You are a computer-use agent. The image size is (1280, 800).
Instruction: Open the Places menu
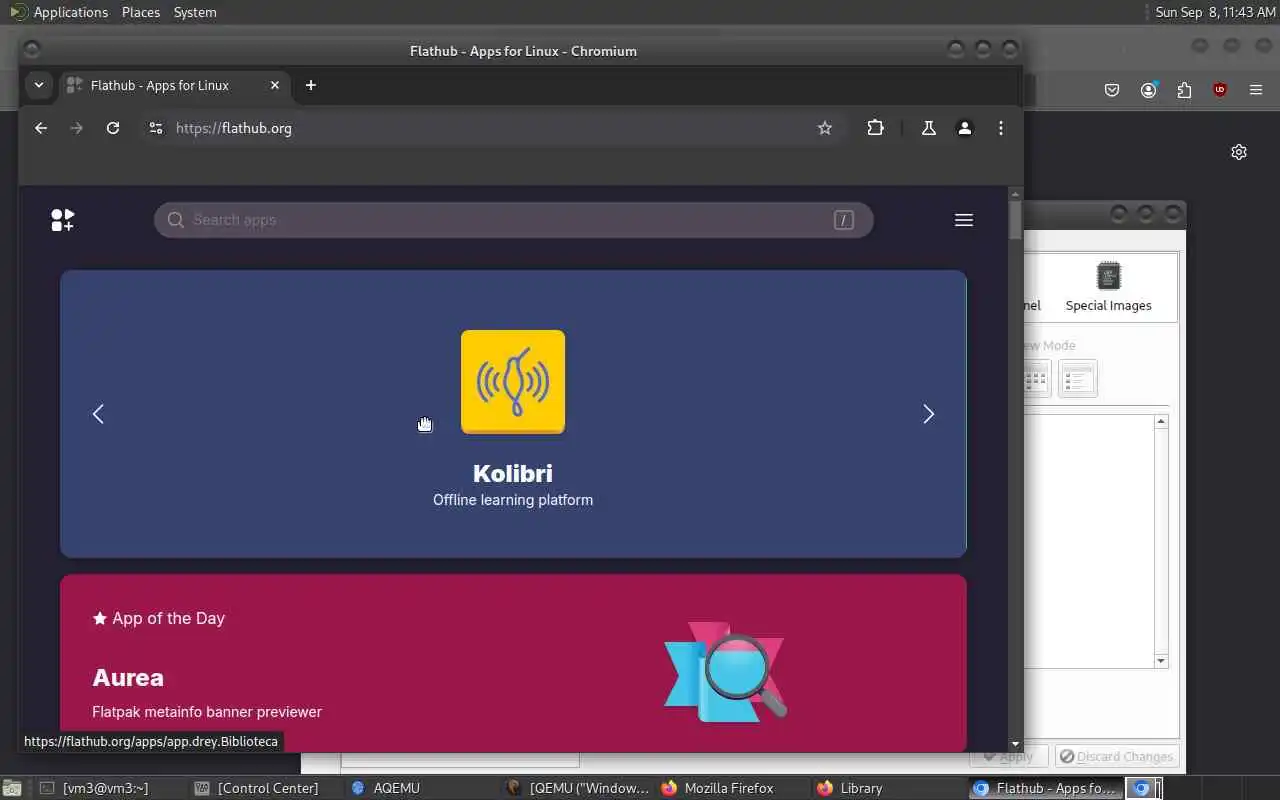[141, 12]
